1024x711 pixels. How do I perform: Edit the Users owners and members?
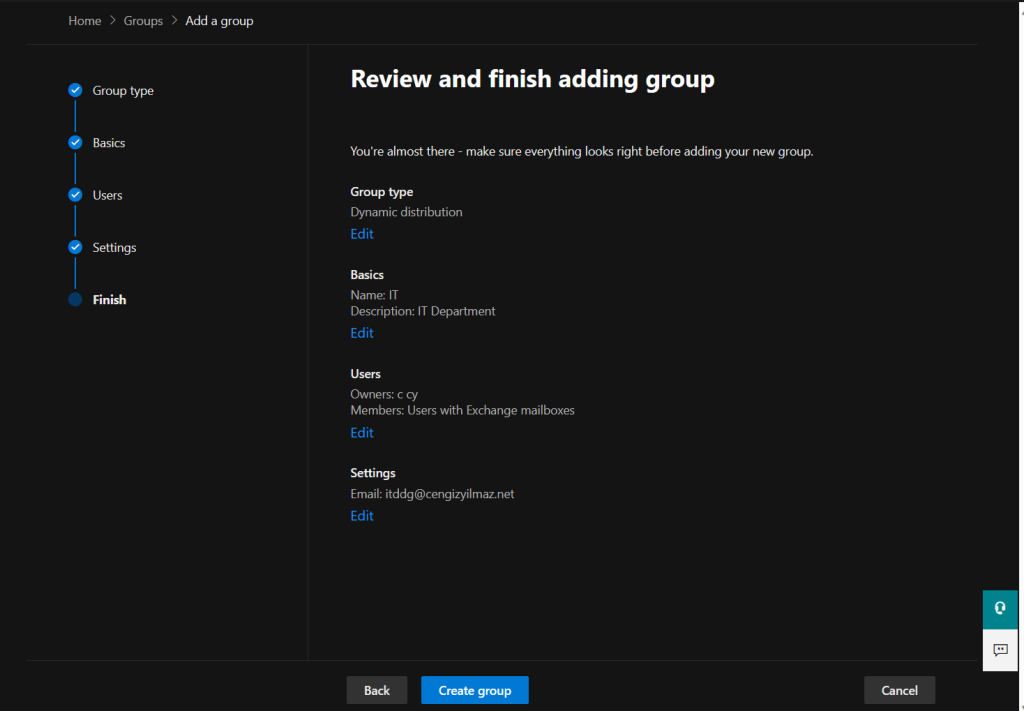coord(362,433)
